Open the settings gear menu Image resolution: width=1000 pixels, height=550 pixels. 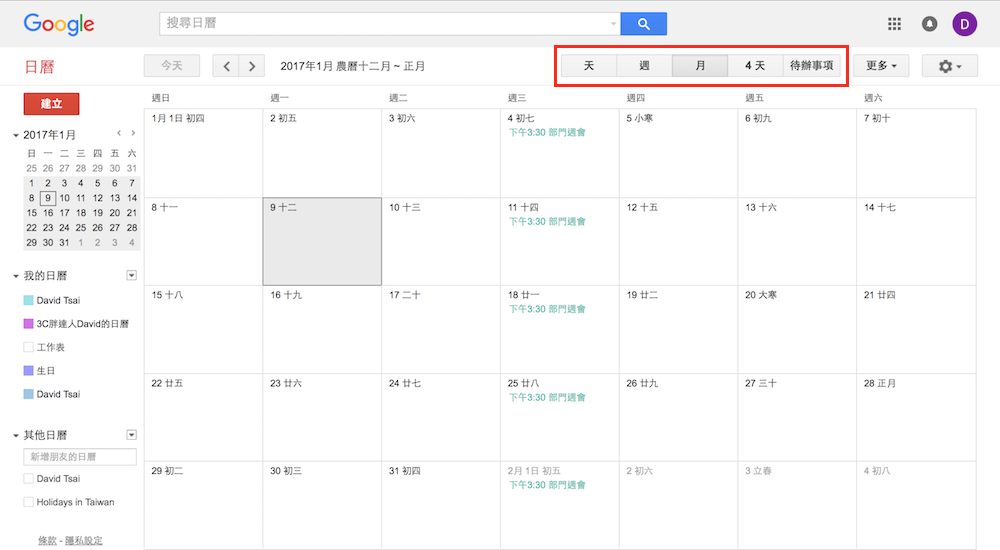pos(950,66)
